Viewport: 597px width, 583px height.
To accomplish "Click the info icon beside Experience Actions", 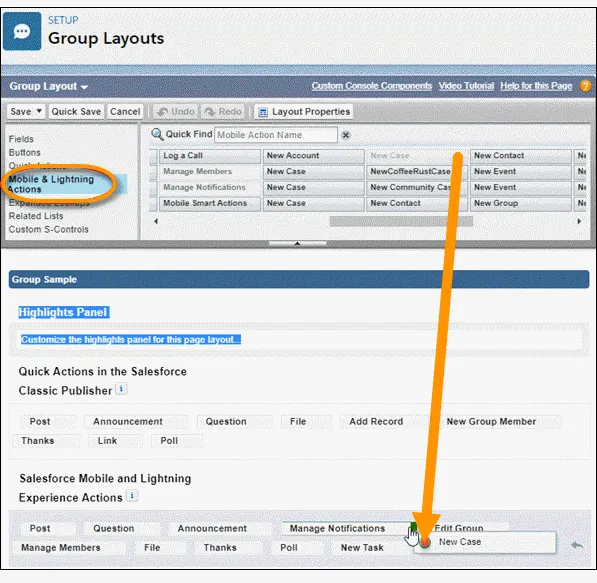I will pyautogui.click(x=132, y=496).
